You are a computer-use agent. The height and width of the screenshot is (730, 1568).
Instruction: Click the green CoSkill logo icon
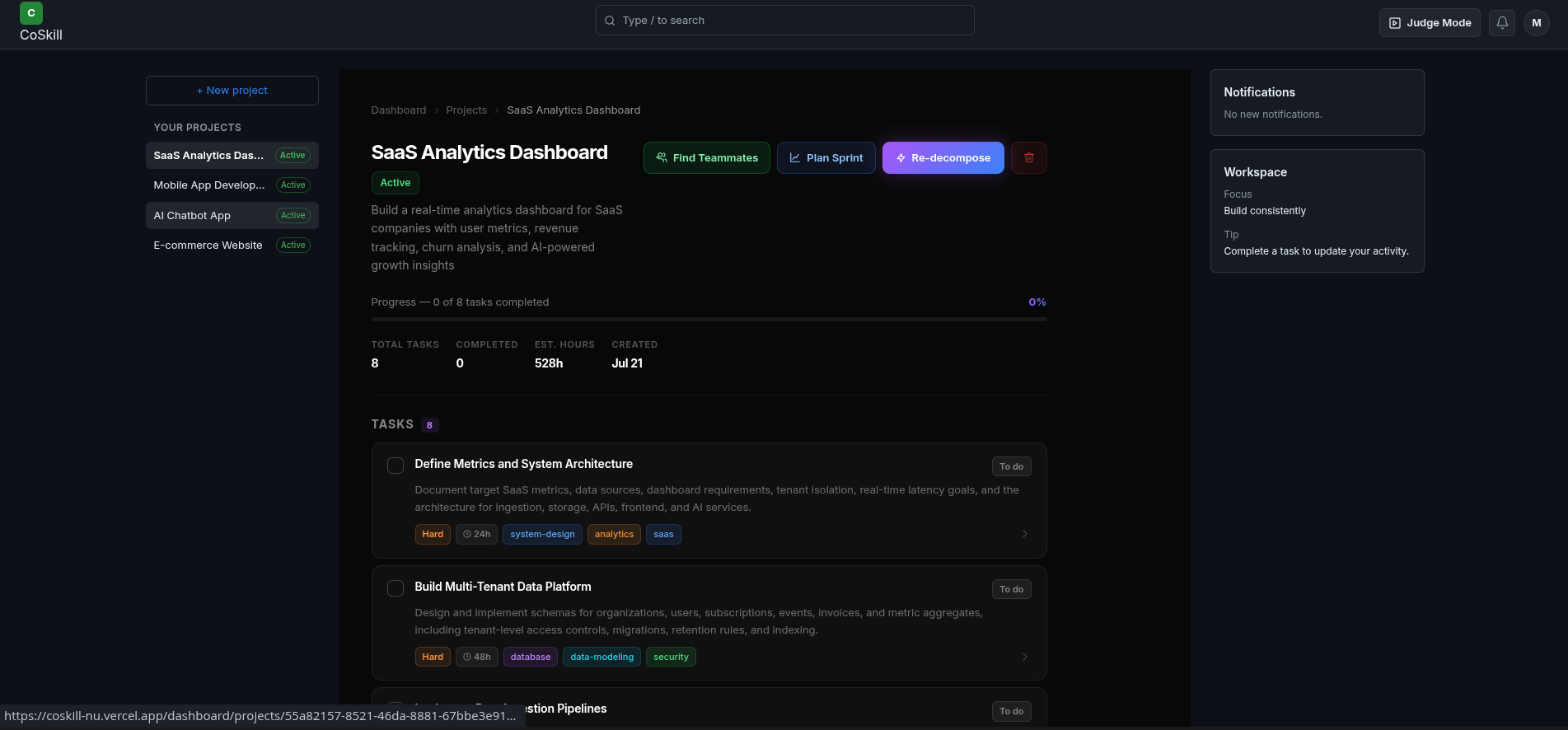click(31, 13)
